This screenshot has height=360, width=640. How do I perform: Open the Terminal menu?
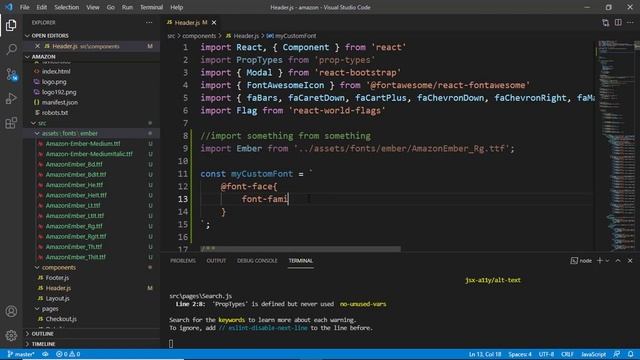[151, 7]
